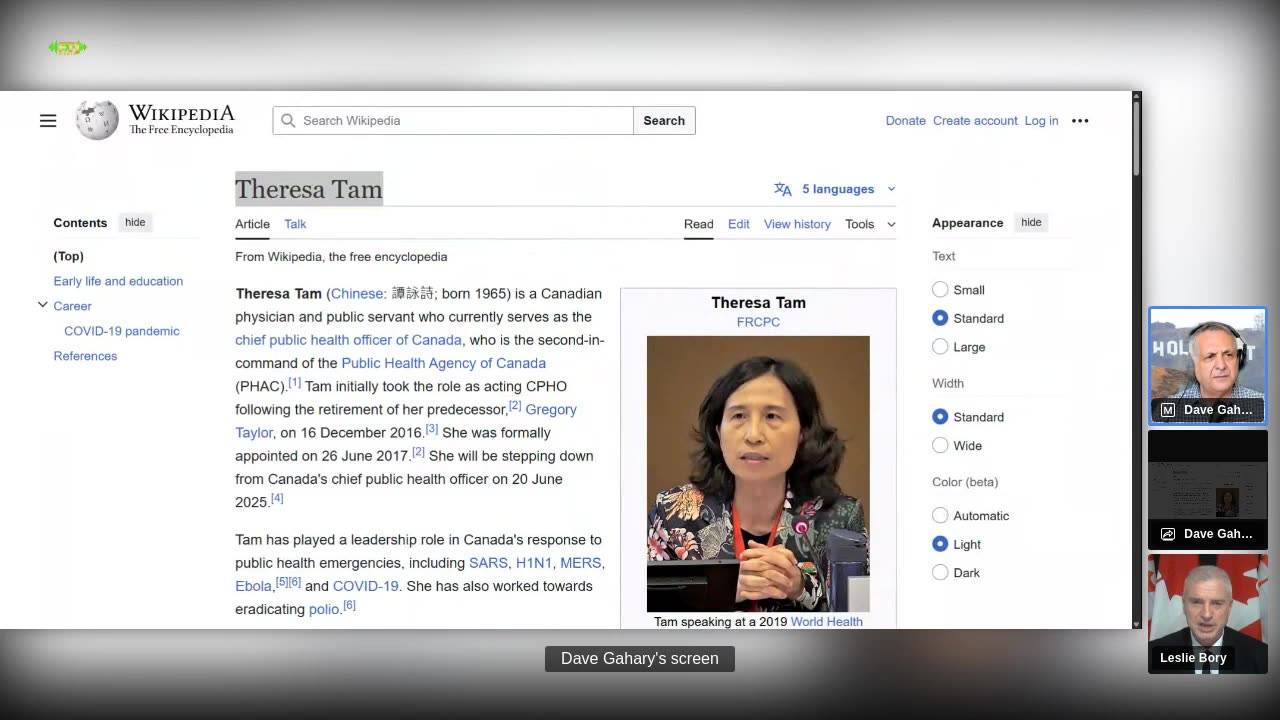Select Standard width option
Image resolution: width=1280 pixels, height=720 pixels.
(940, 417)
